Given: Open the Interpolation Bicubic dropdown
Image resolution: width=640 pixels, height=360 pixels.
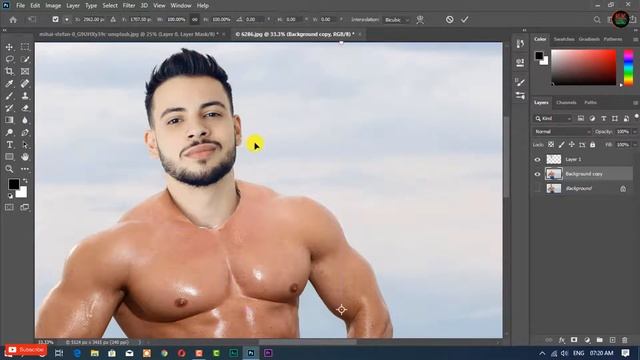Looking at the screenshot, I should click(397, 20).
